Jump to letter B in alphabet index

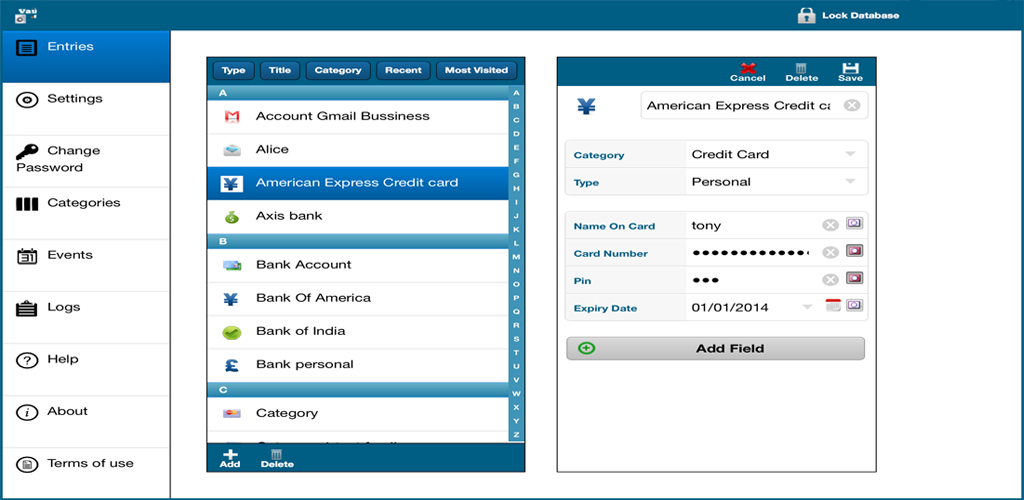pyautogui.click(x=516, y=106)
